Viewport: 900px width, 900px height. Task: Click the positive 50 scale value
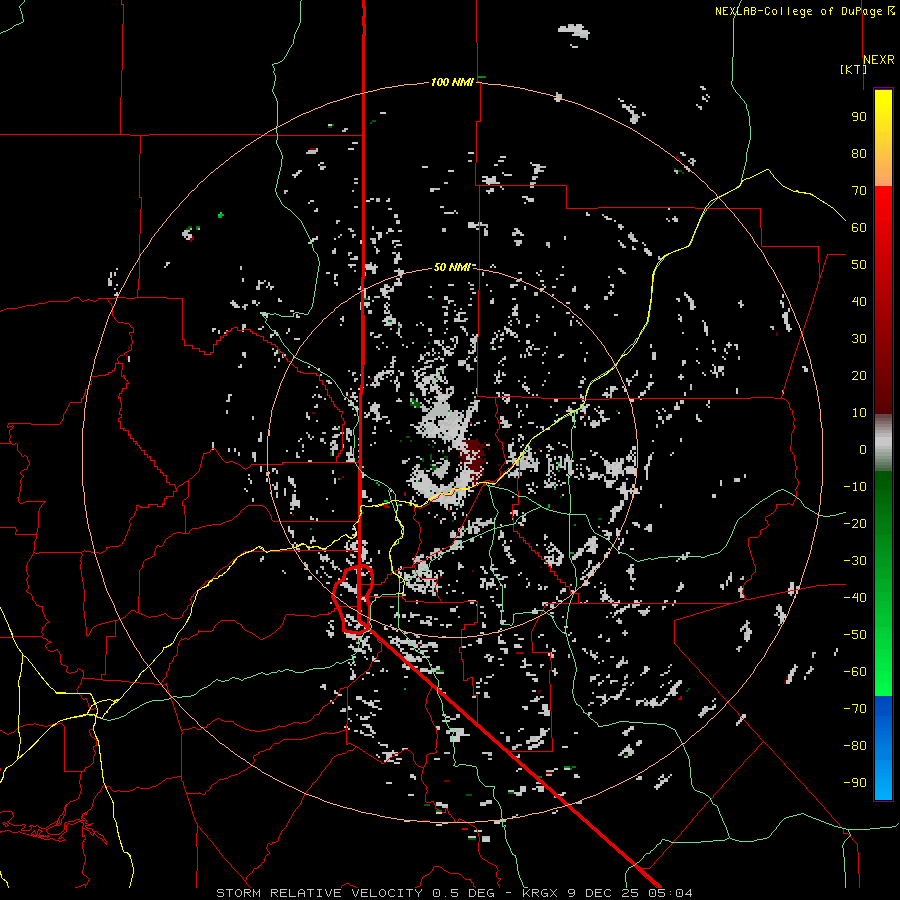click(x=859, y=265)
